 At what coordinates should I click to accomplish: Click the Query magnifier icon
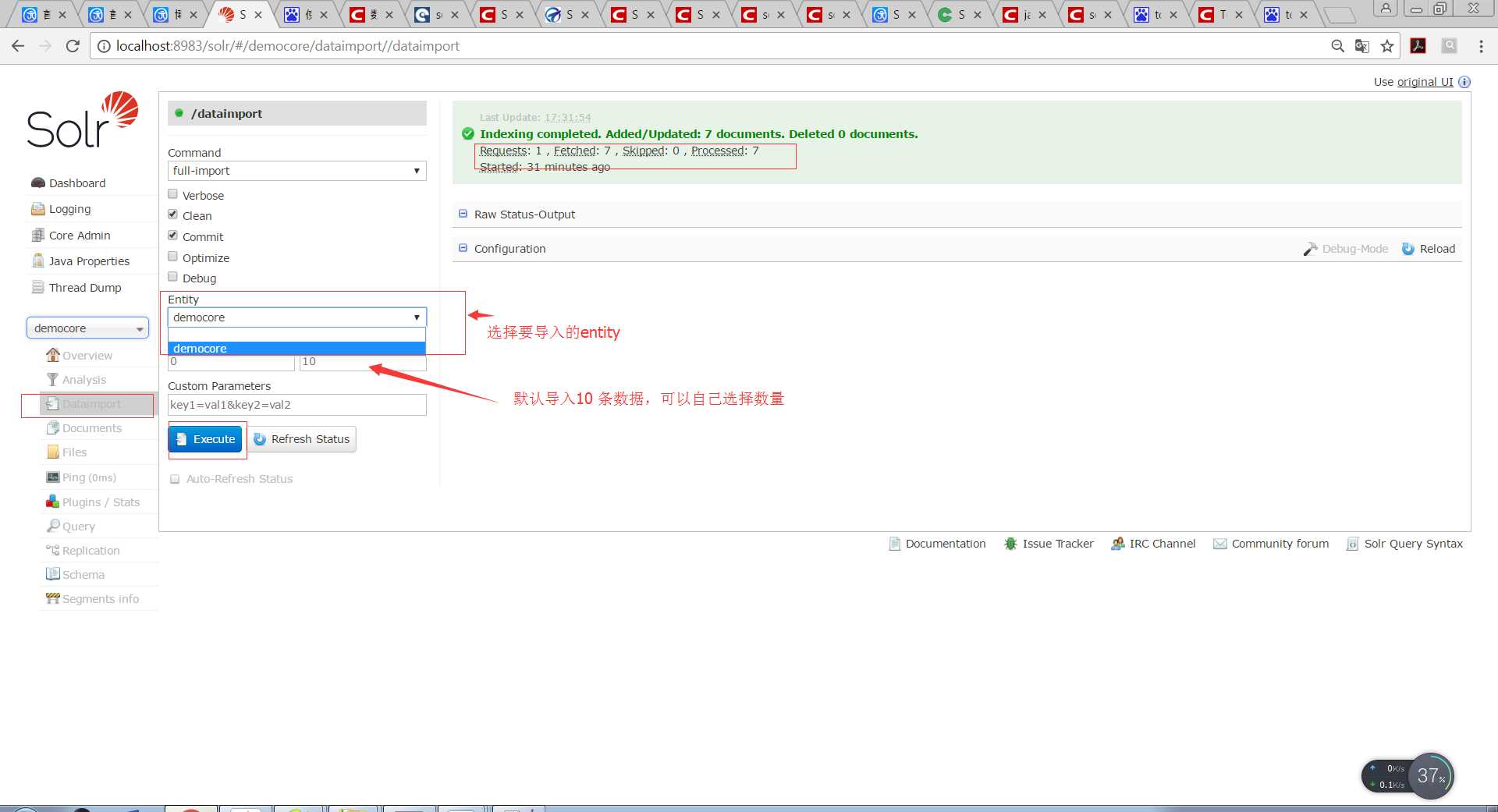(52, 526)
